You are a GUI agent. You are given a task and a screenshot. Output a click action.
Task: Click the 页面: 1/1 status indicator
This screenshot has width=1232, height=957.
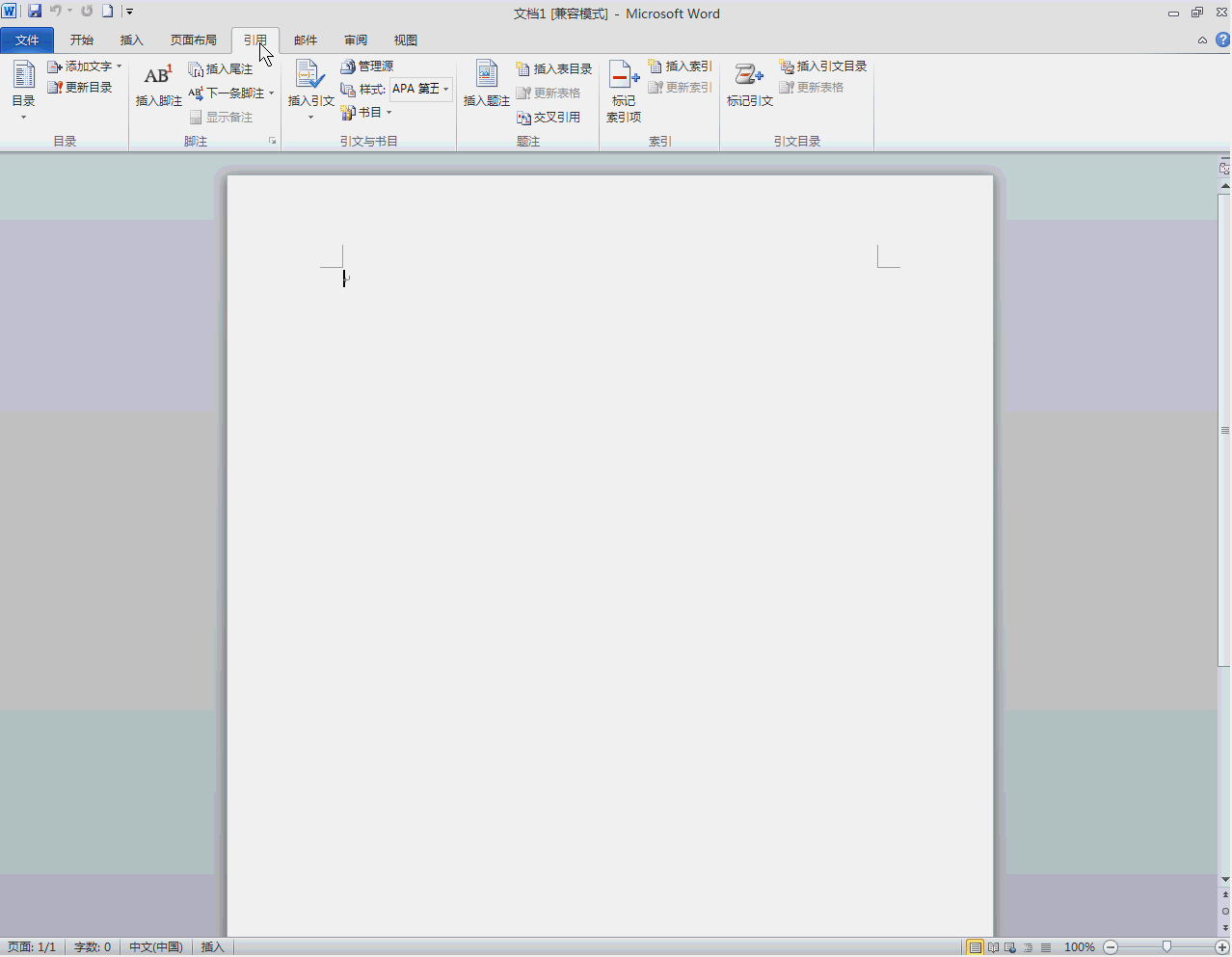[32, 947]
